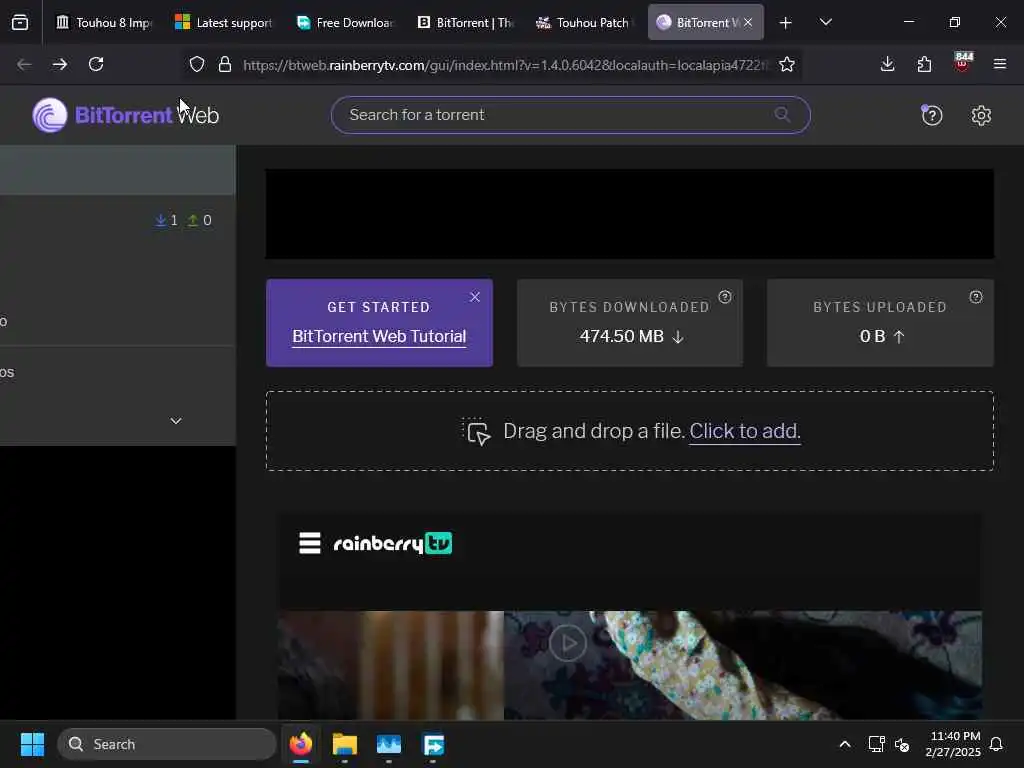1024x768 pixels.
Task: Click the torrent search magnifier icon
Action: 782,115
